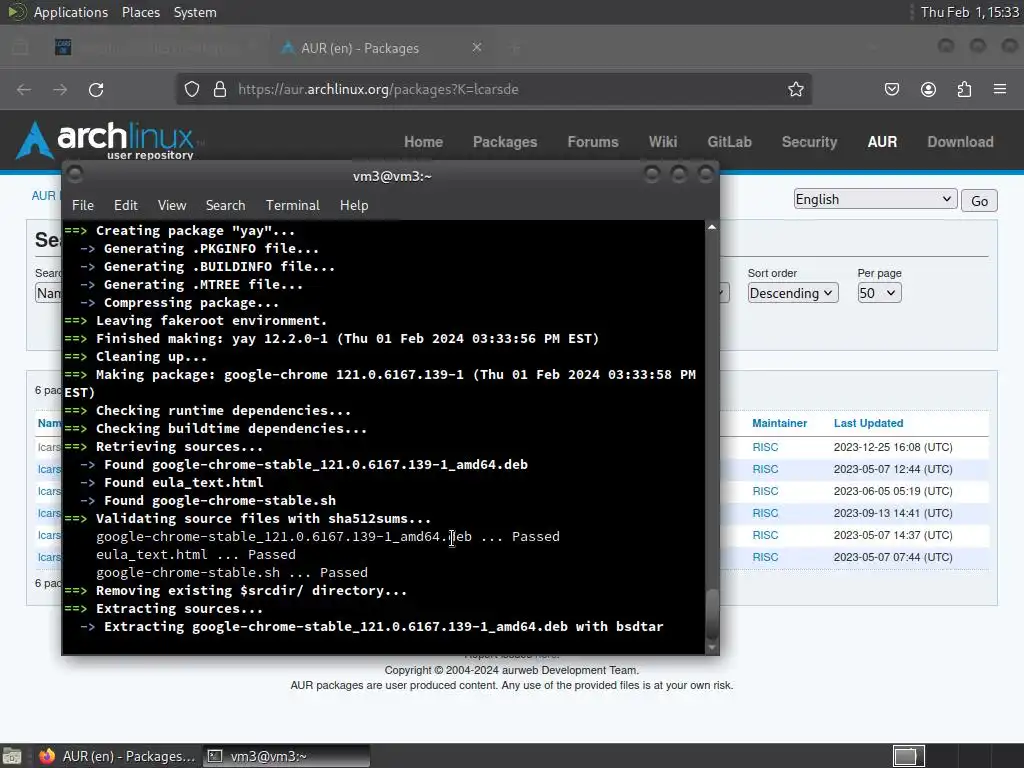Open the tracking protection shield icon
The image size is (1024, 768).
[191, 89]
